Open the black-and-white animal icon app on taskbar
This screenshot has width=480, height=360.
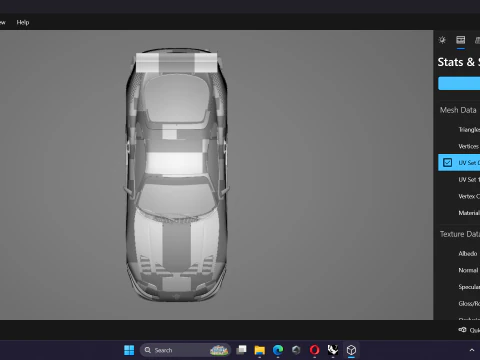333,350
